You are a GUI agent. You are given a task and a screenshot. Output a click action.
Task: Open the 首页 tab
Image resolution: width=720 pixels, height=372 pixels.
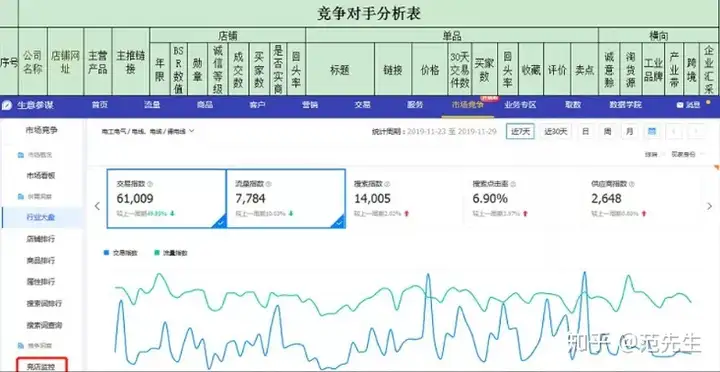coord(100,105)
